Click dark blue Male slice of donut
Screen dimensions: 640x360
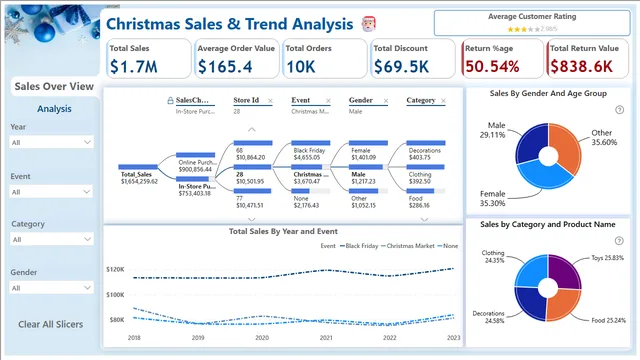531,143
